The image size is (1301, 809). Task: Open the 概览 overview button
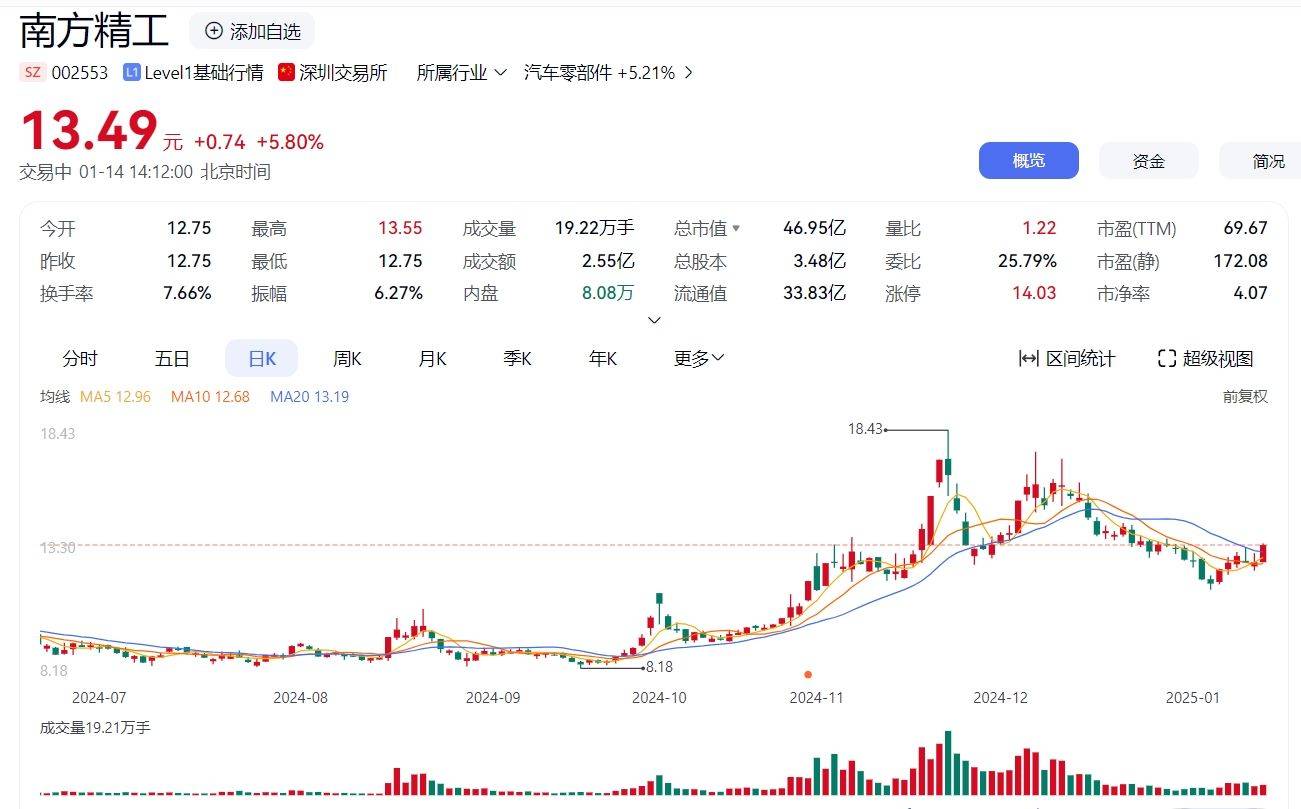click(1029, 161)
